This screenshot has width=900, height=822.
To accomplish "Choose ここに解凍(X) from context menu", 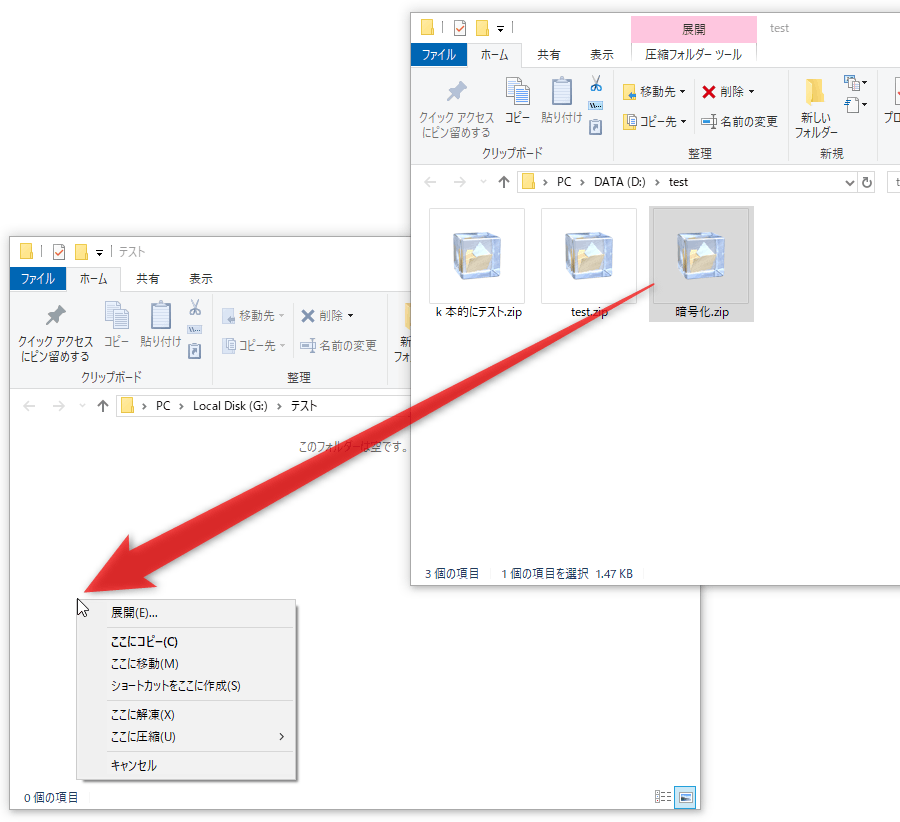I will pyautogui.click(x=186, y=715).
